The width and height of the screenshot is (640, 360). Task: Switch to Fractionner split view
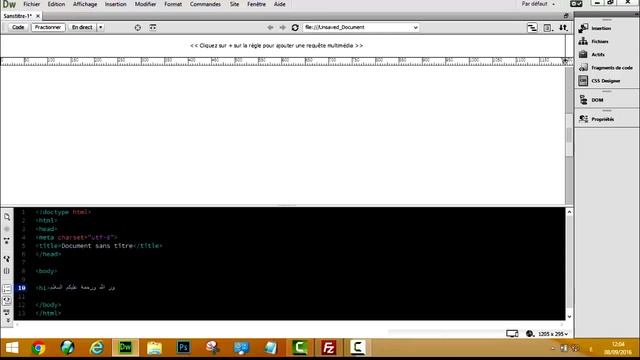[x=48, y=27]
